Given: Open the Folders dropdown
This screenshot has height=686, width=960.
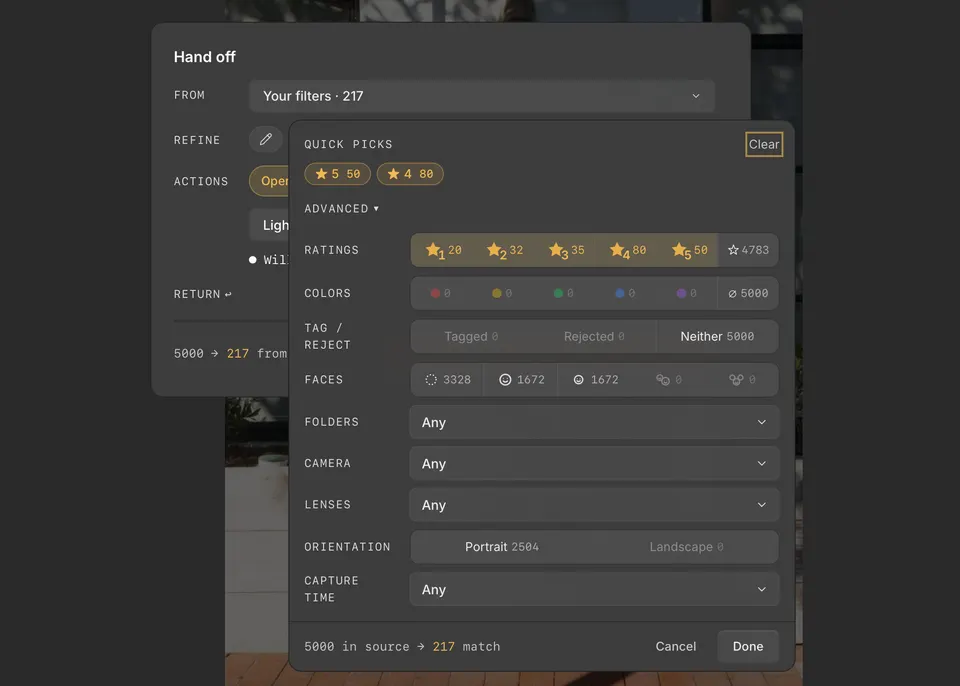Looking at the screenshot, I should coord(594,422).
